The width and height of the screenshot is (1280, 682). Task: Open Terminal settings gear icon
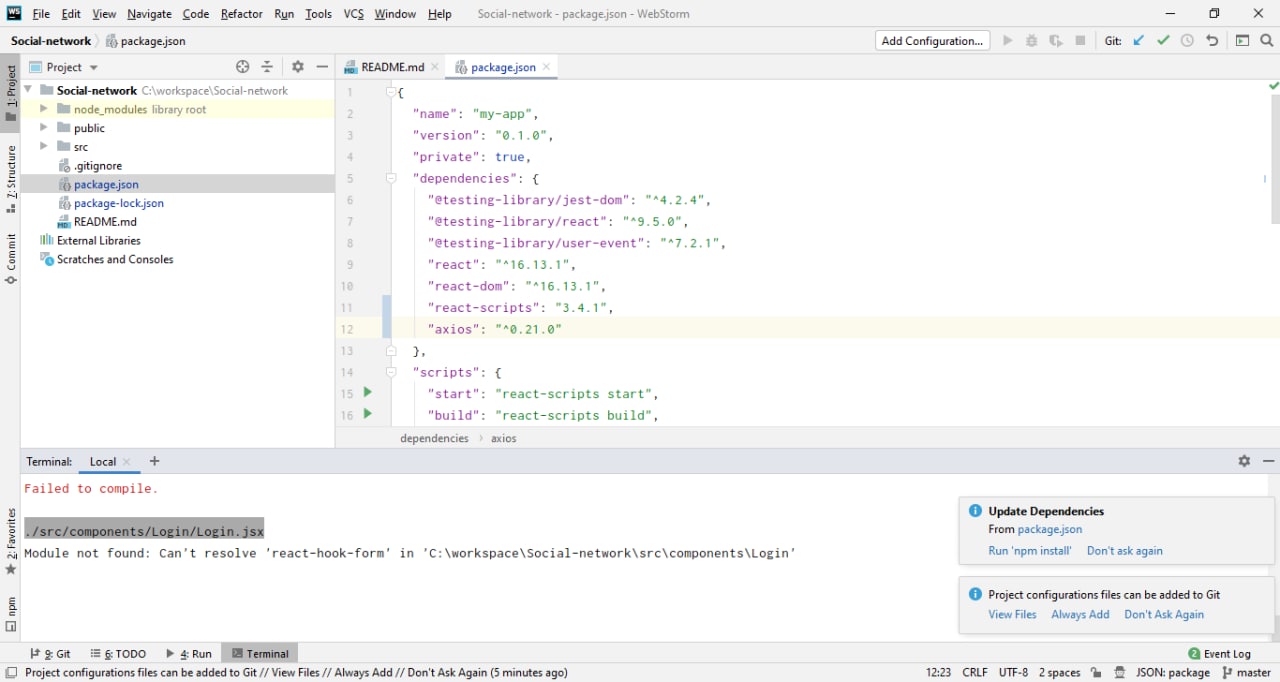1244,461
